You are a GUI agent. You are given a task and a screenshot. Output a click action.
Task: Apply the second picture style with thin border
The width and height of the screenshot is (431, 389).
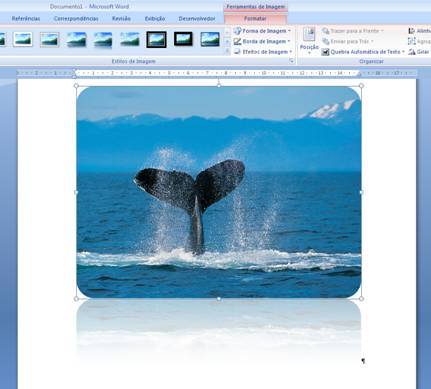click(50, 39)
